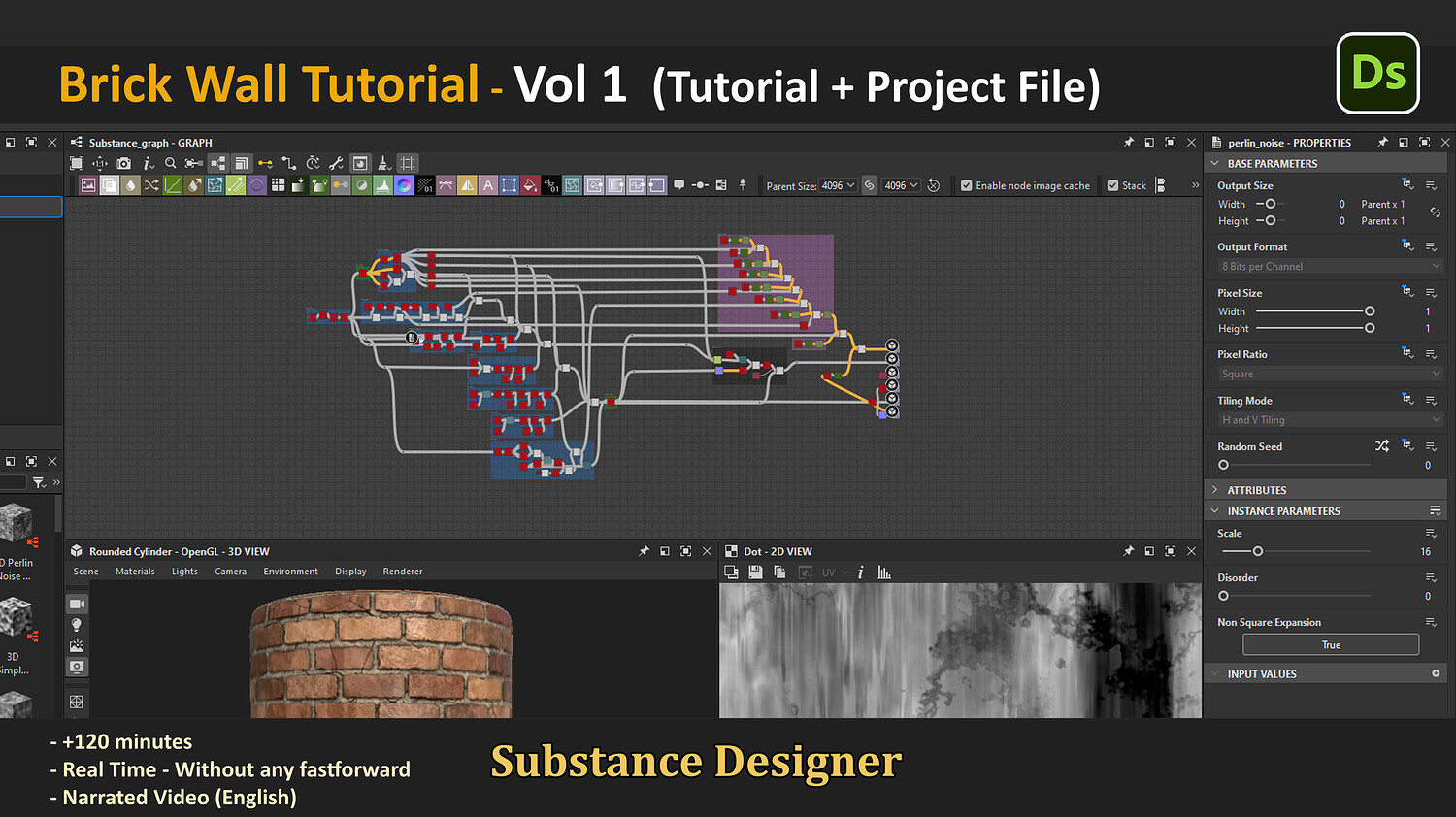Open the Parent Size height dropdown
Viewport: 1456px width, 817px height.
click(x=901, y=185)
